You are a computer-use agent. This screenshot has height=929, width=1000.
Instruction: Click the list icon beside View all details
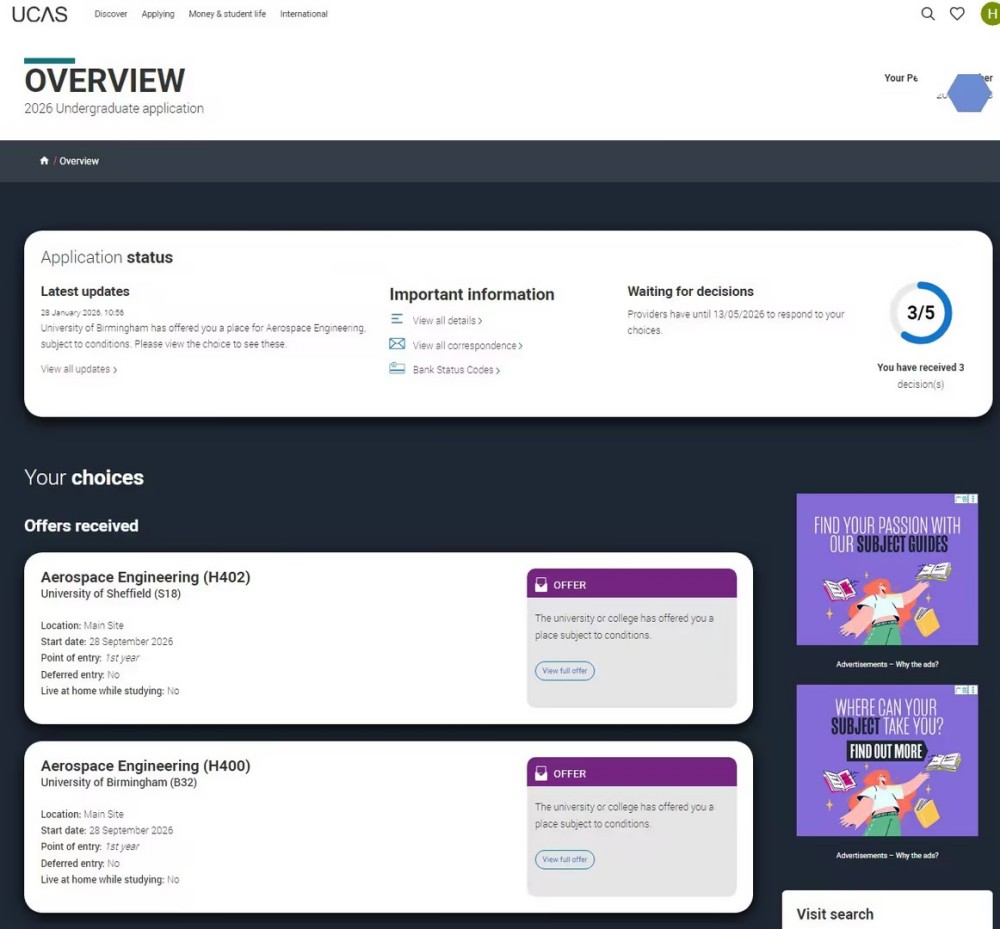coord(397,319)
